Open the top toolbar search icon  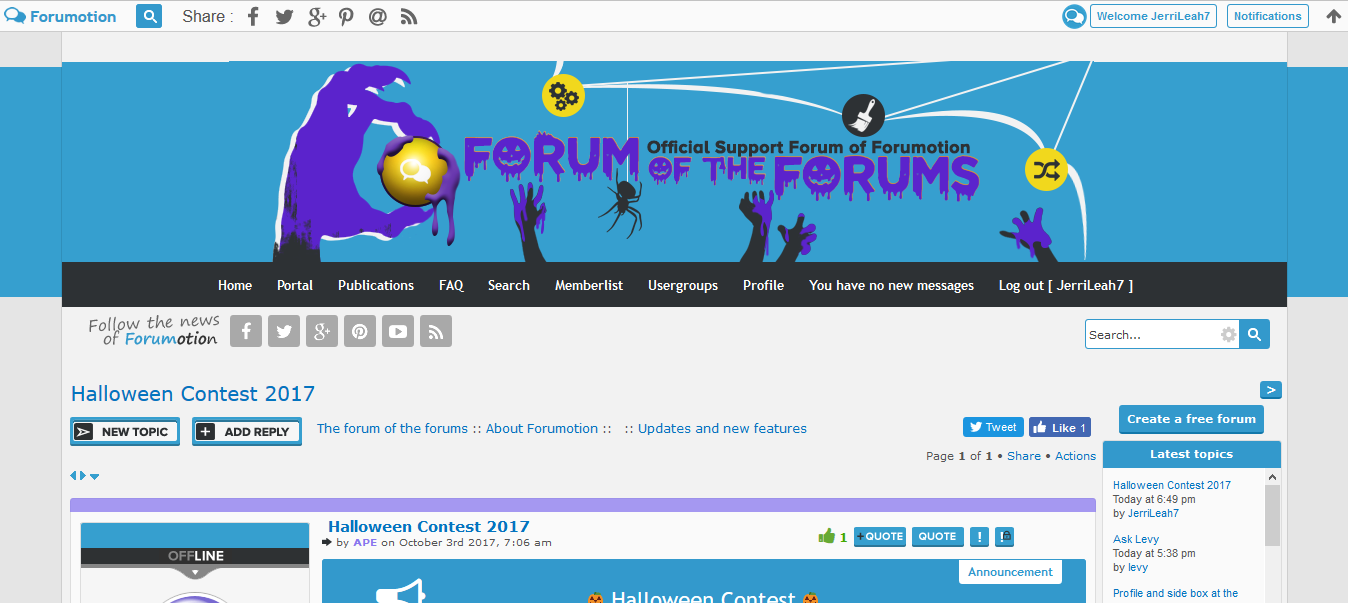(149, 16)
